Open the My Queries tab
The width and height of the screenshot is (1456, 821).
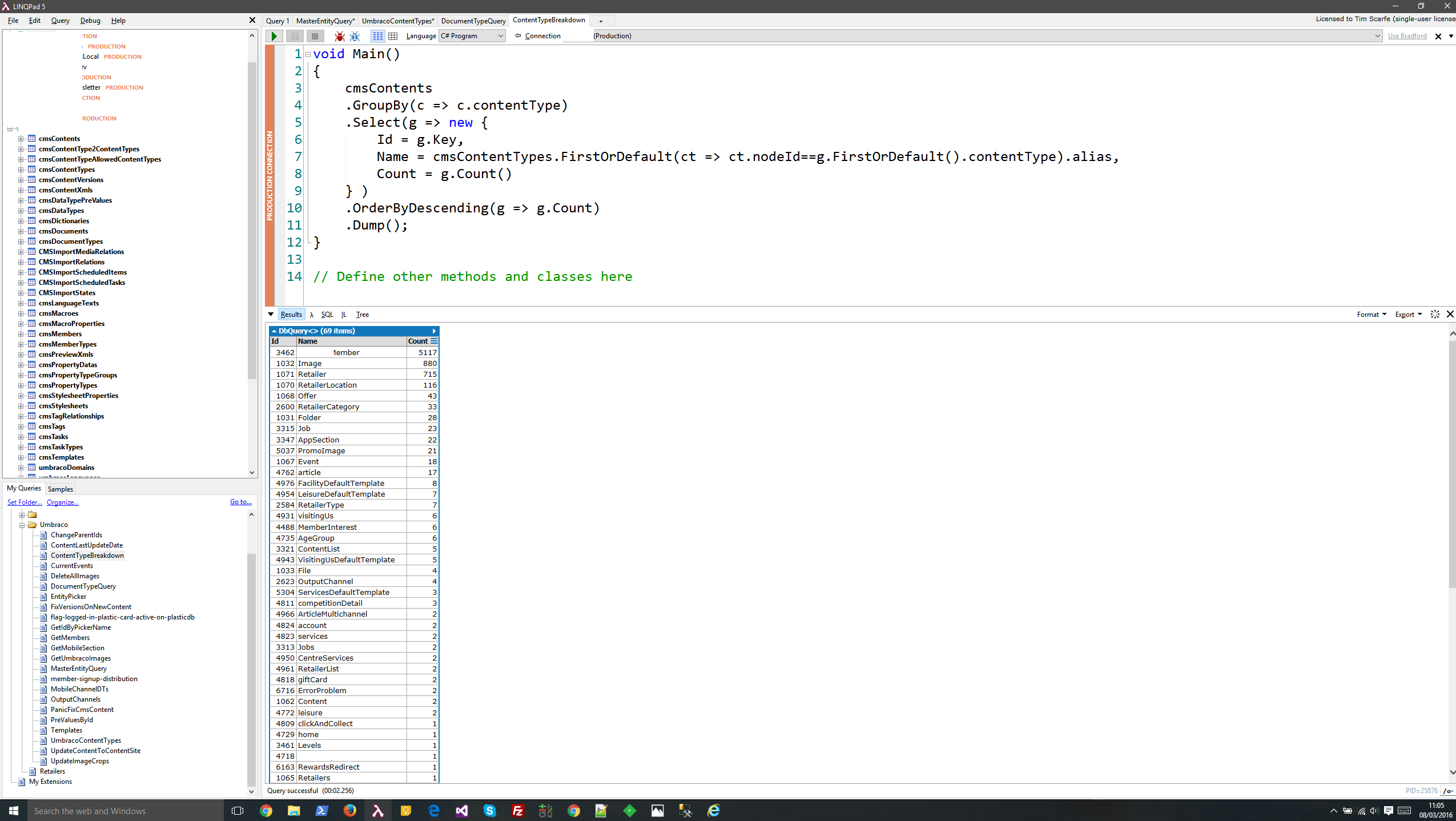tap(24, 488)
